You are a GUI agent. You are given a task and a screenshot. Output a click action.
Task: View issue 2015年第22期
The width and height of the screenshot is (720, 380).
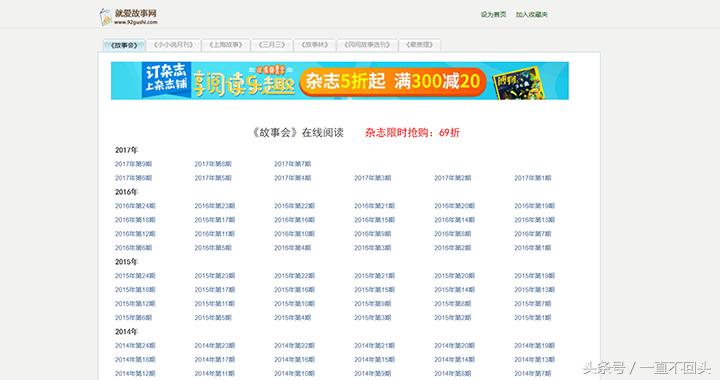(294, 276)
